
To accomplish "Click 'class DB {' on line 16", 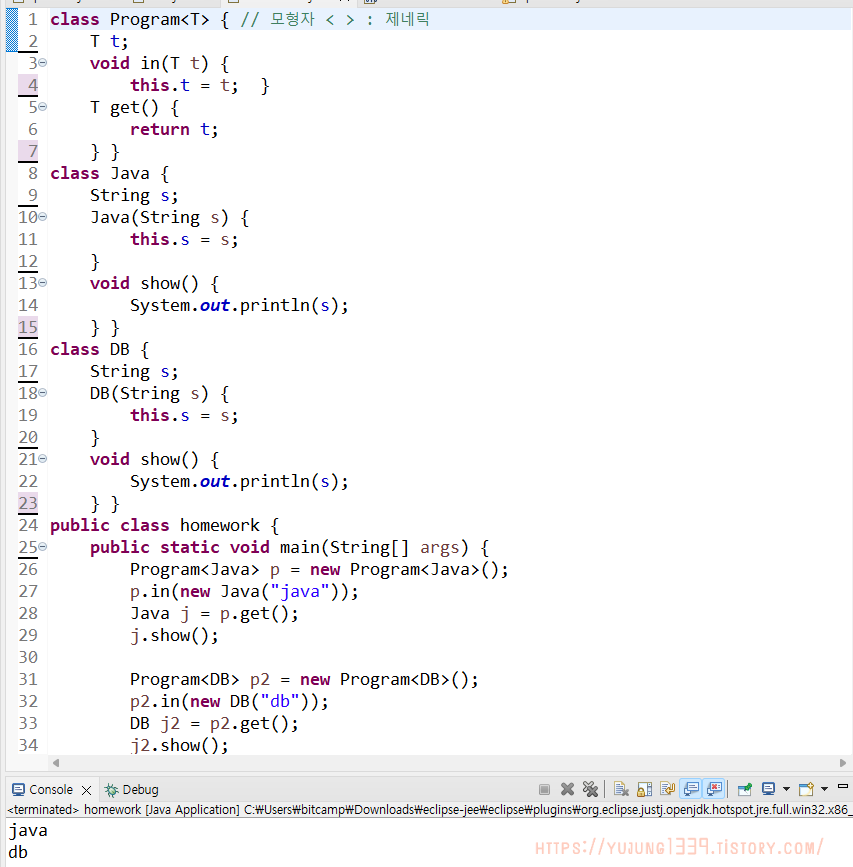I will pyautogui.click(x=100, y=349).
